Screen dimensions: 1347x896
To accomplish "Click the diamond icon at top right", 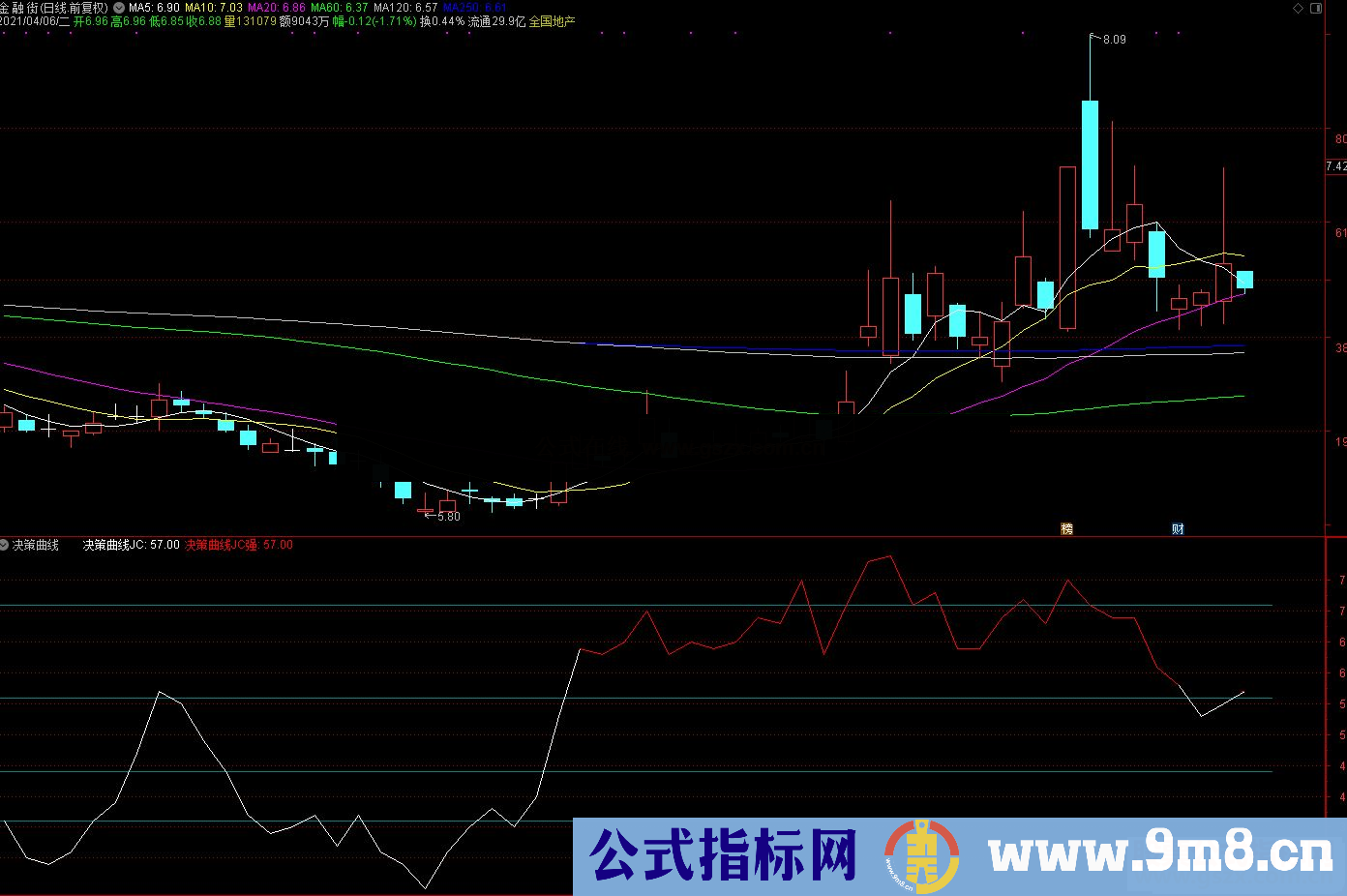I will tap(1299, 8).
